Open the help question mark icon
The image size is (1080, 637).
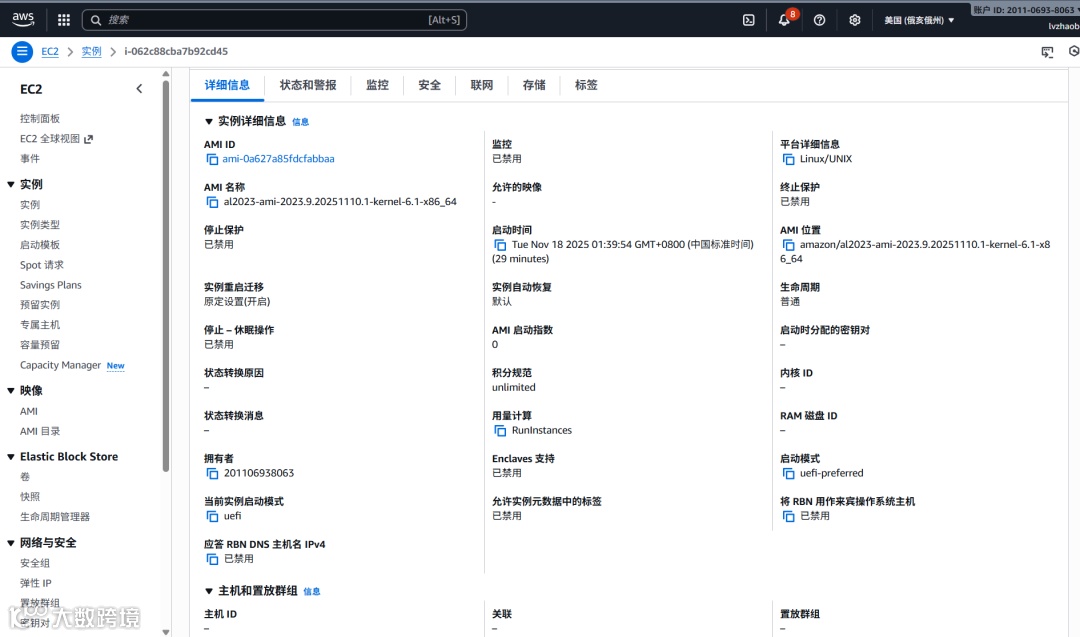(819, 20)
